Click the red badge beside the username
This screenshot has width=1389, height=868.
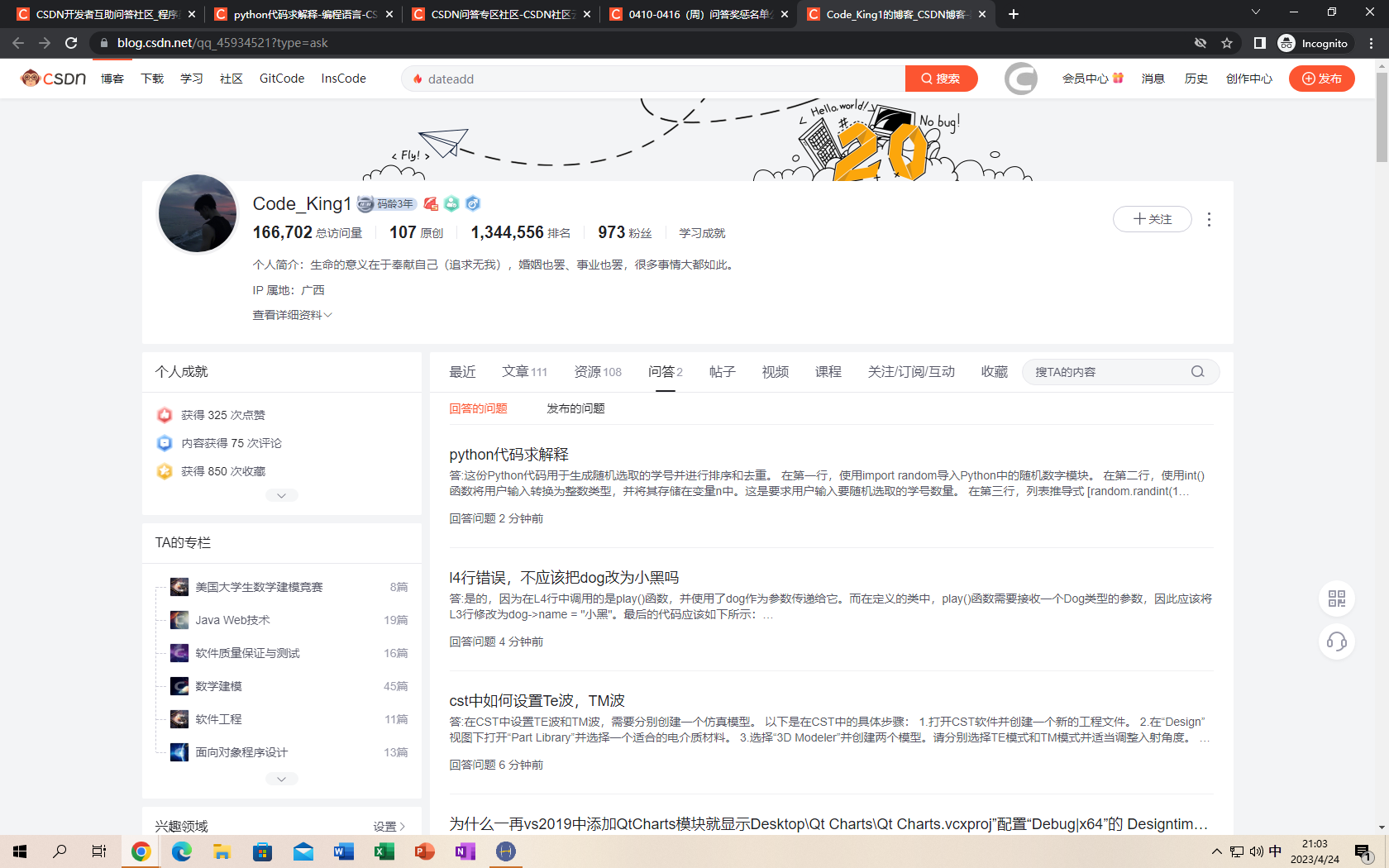[431, 203]
